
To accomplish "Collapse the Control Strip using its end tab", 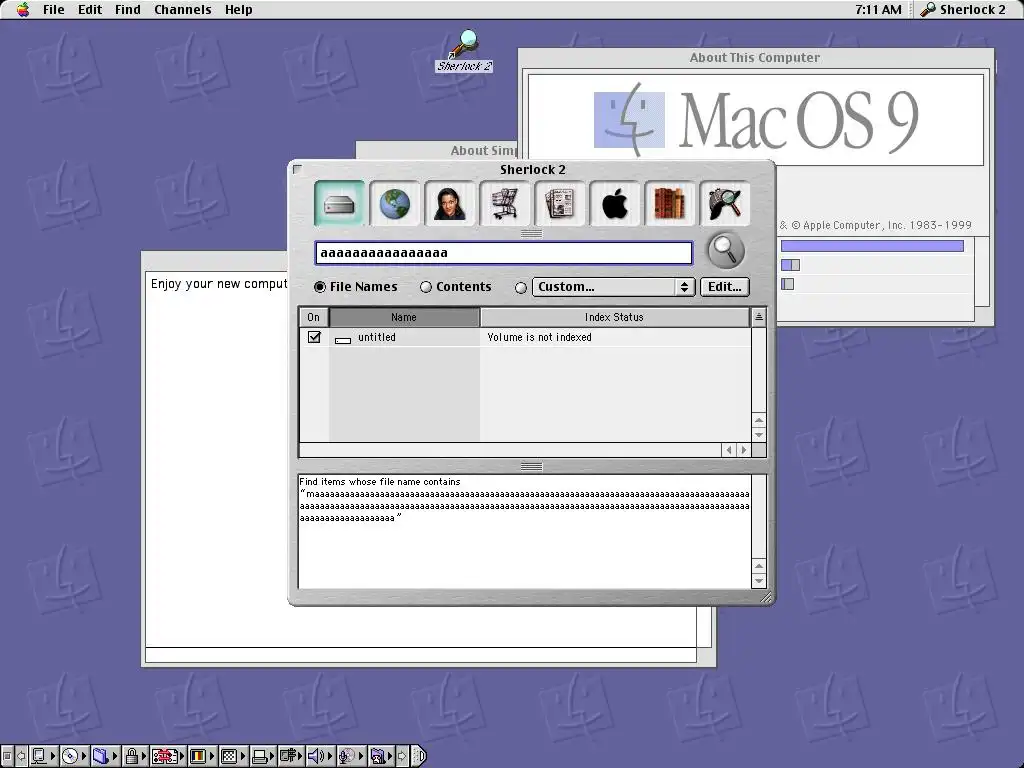I will (x=419, y=756).
